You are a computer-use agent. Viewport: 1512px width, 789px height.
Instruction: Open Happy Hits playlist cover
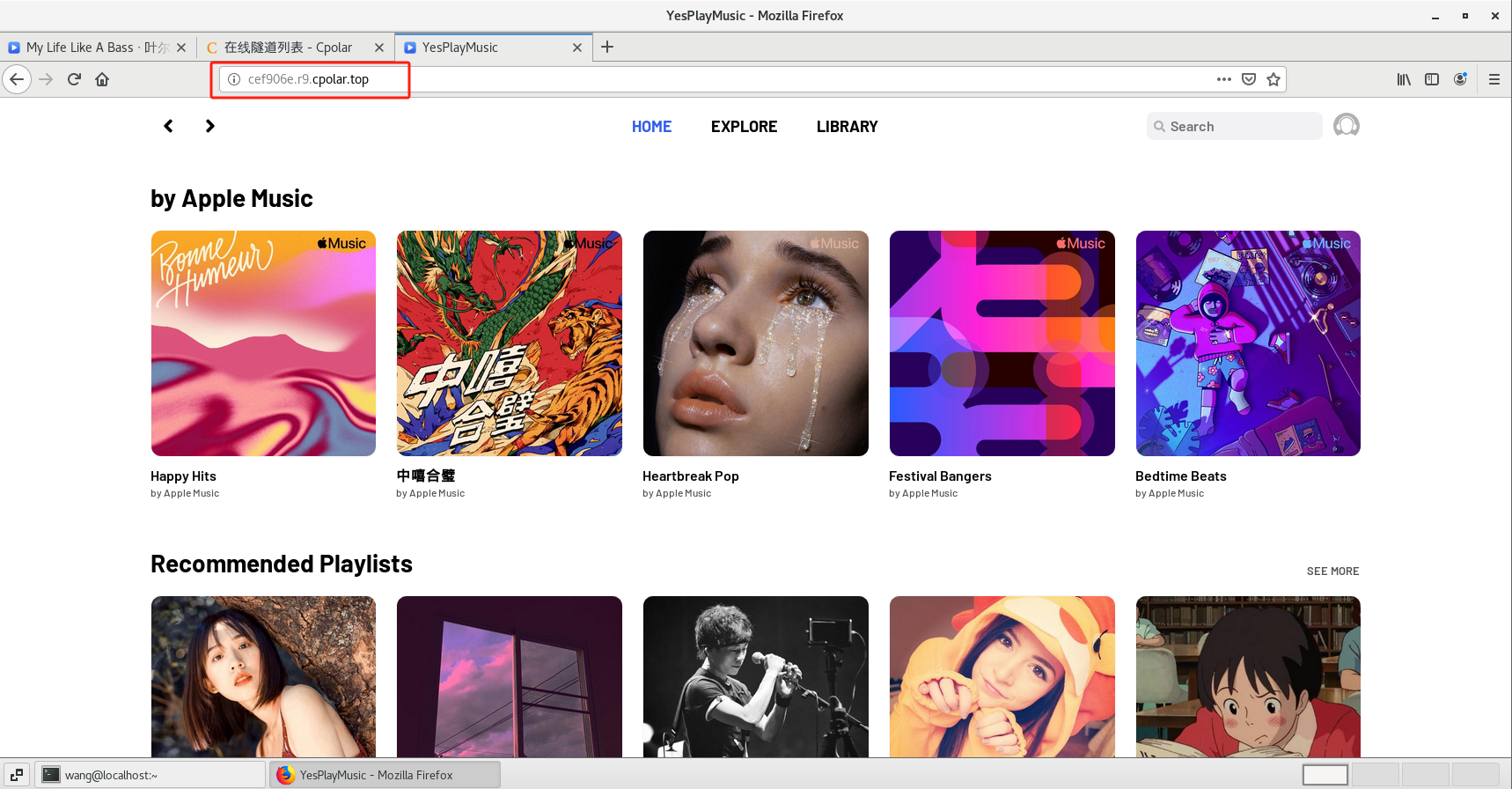(x=263, y=343)
